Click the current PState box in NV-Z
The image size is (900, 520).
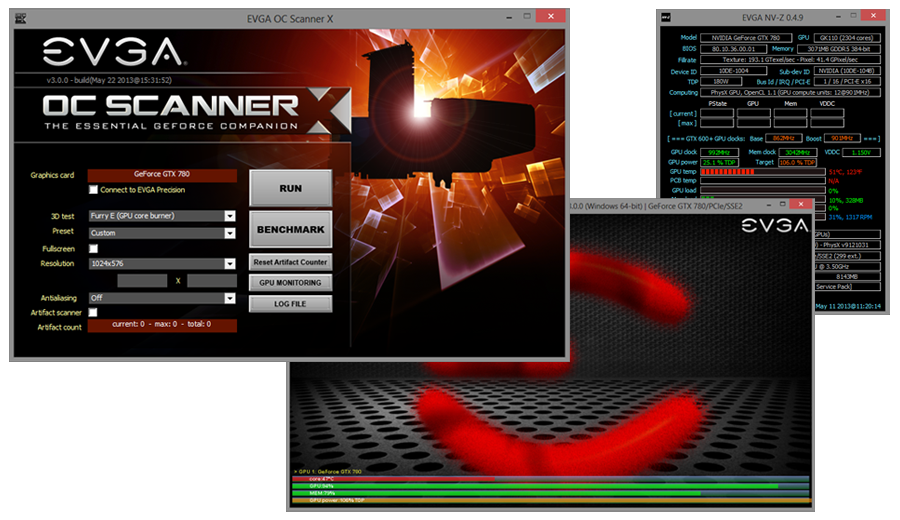(717, 114)
